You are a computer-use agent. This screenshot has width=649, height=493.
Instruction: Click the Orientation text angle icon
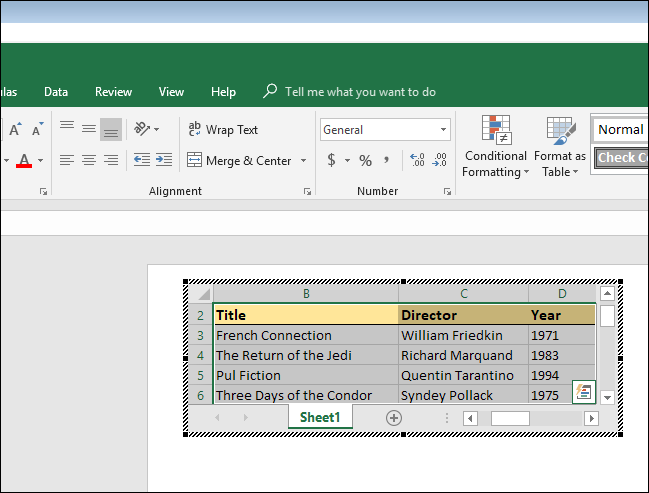coord(142,129)
